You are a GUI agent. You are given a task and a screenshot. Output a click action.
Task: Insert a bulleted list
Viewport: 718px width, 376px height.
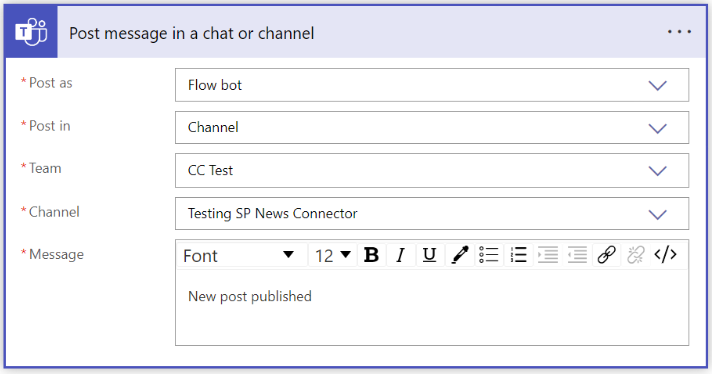tap(489, 255)
